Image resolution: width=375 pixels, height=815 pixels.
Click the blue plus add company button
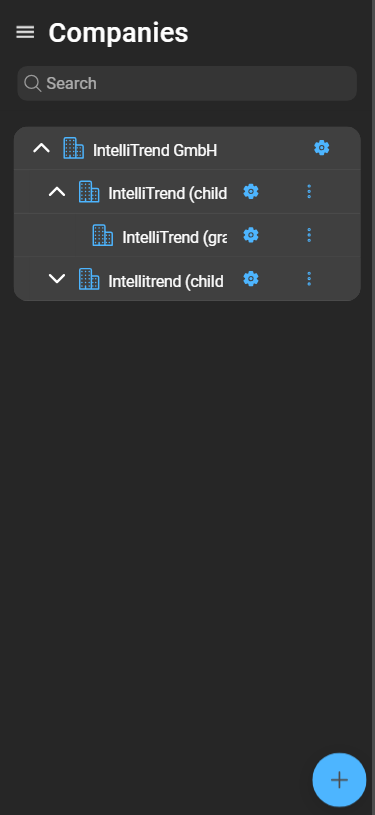[x=339, y=780]
